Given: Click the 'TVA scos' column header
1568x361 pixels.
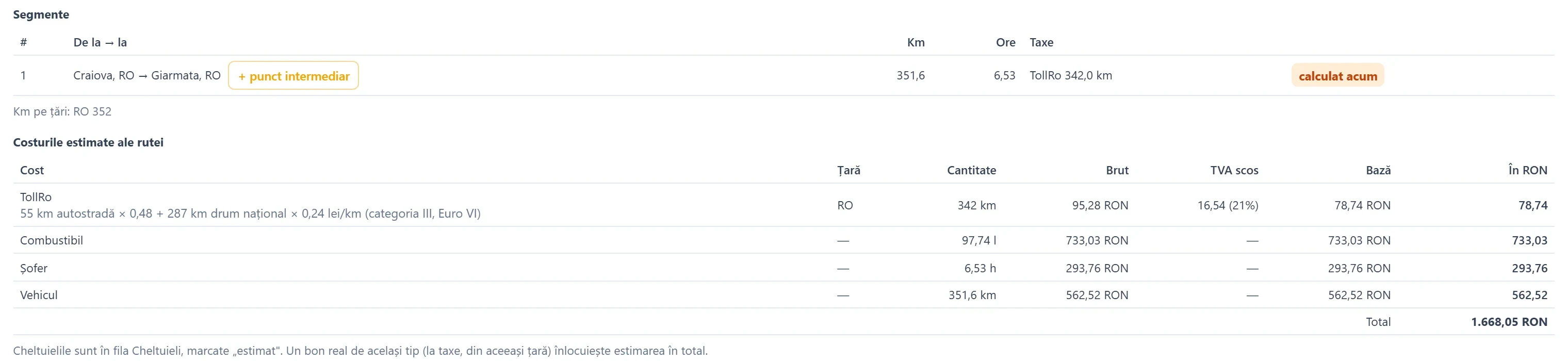Looking at the screenshot, I should click(x=1234, y=171).
